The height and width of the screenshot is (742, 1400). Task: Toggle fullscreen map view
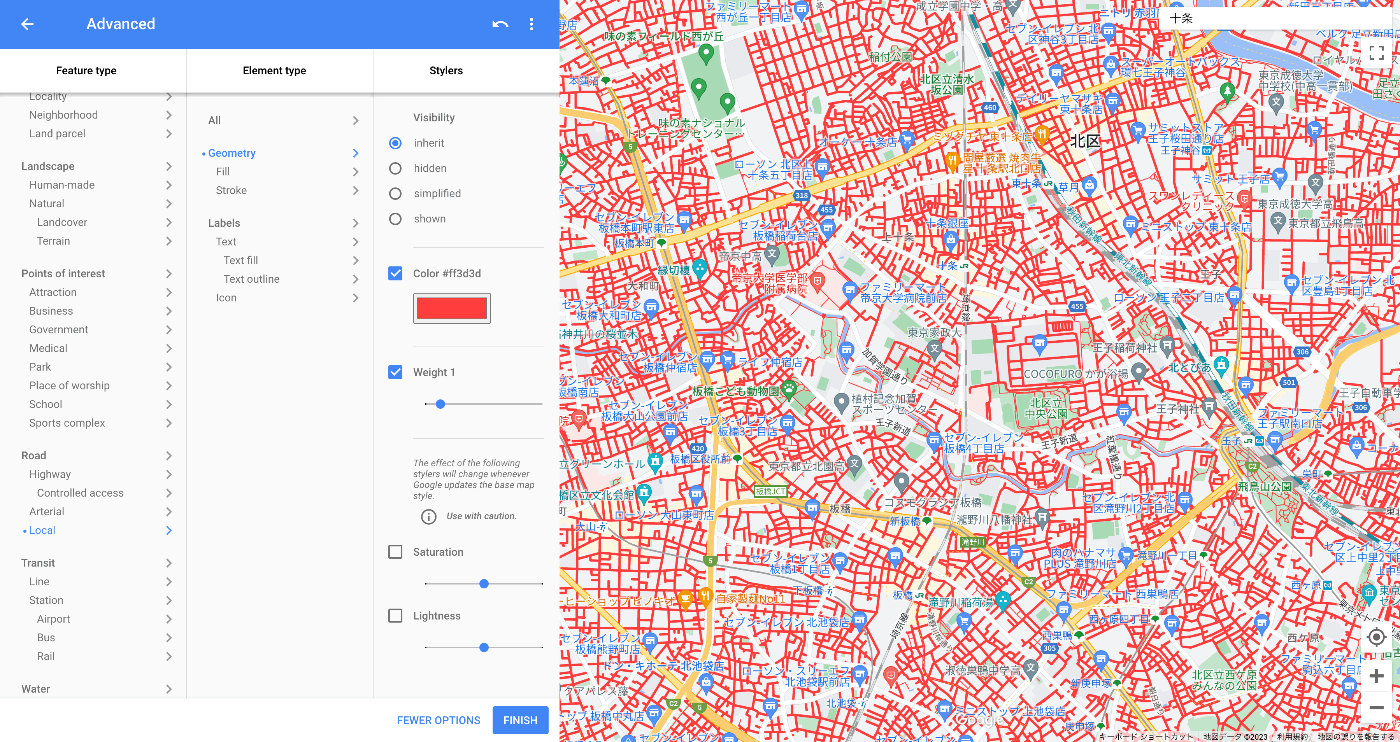coord(1377,52)
